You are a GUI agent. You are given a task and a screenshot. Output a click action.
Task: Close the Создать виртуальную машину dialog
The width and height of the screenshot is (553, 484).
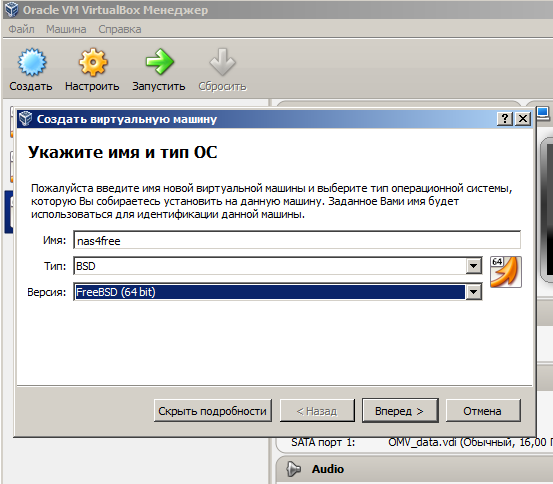[x=523, y=119]
